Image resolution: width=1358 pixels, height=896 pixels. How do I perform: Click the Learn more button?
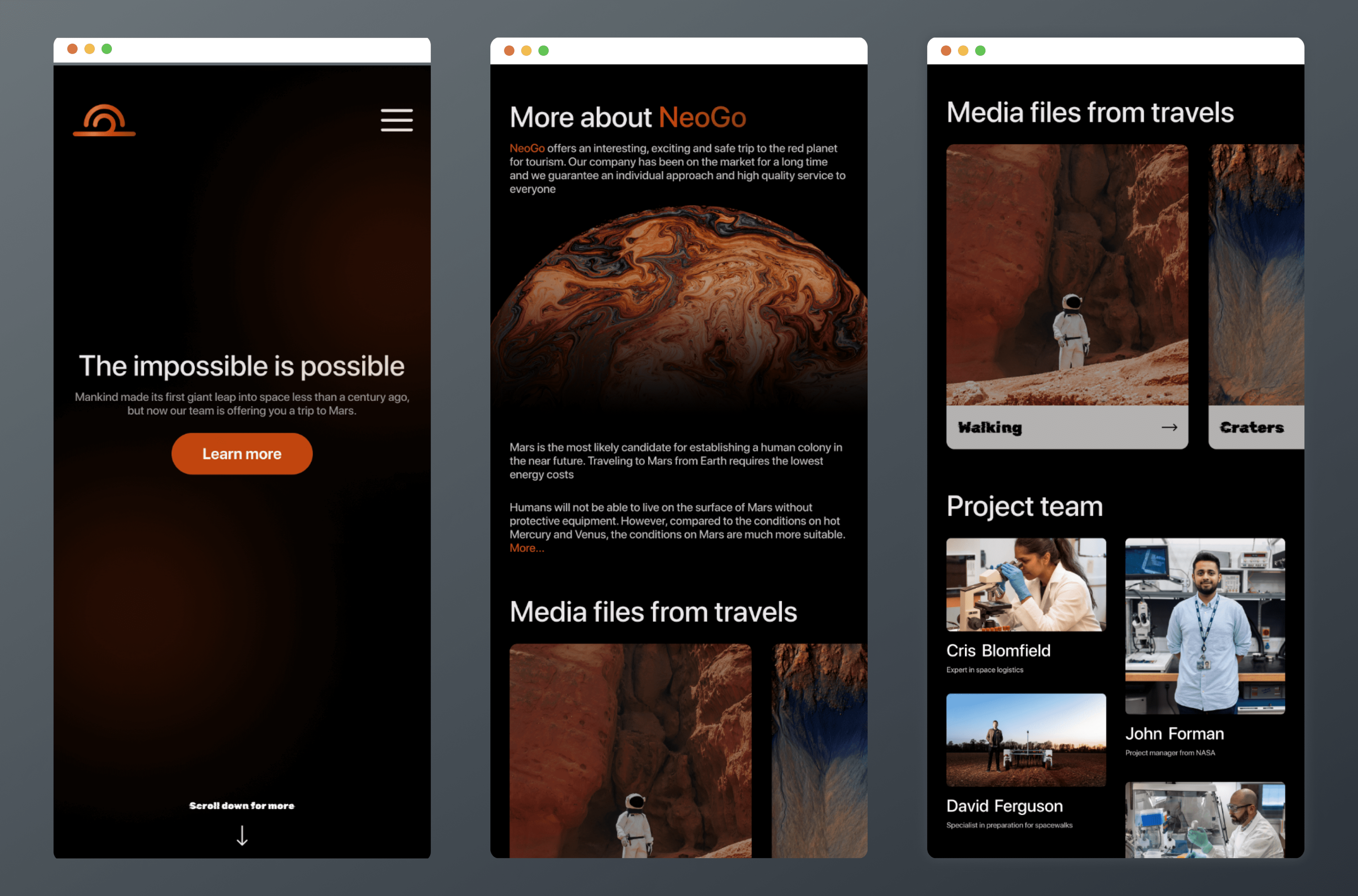(x=242, y=454)
